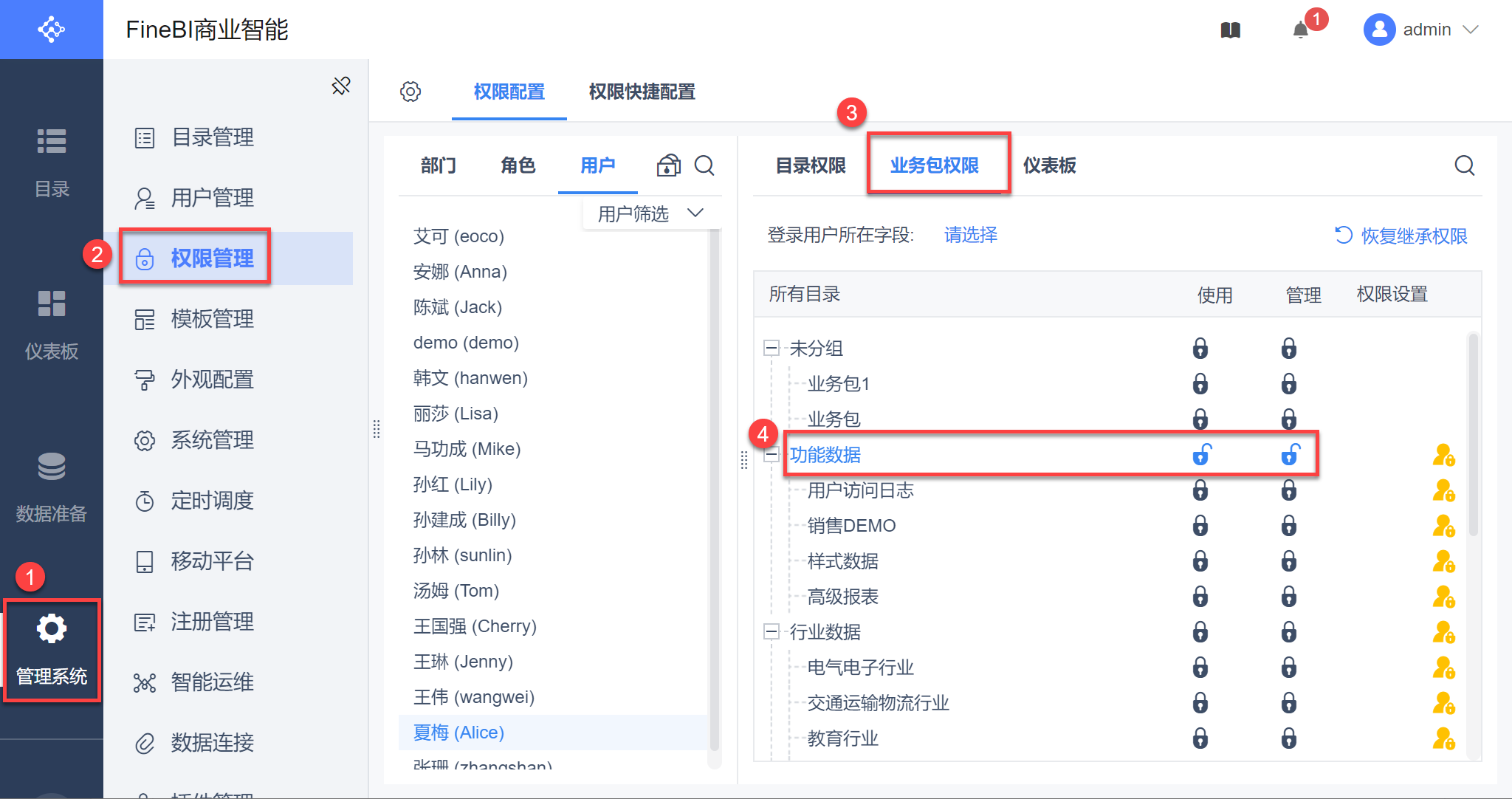Switch to the 角色 tab
Viewport: 1512px width, 799px height.
tap(518, 165)
